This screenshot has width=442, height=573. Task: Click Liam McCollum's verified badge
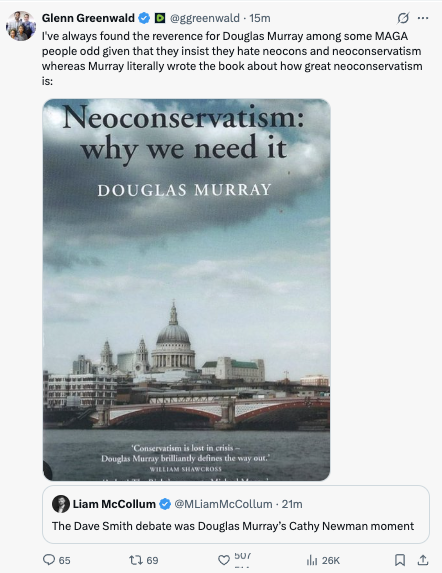click(165, 504)
